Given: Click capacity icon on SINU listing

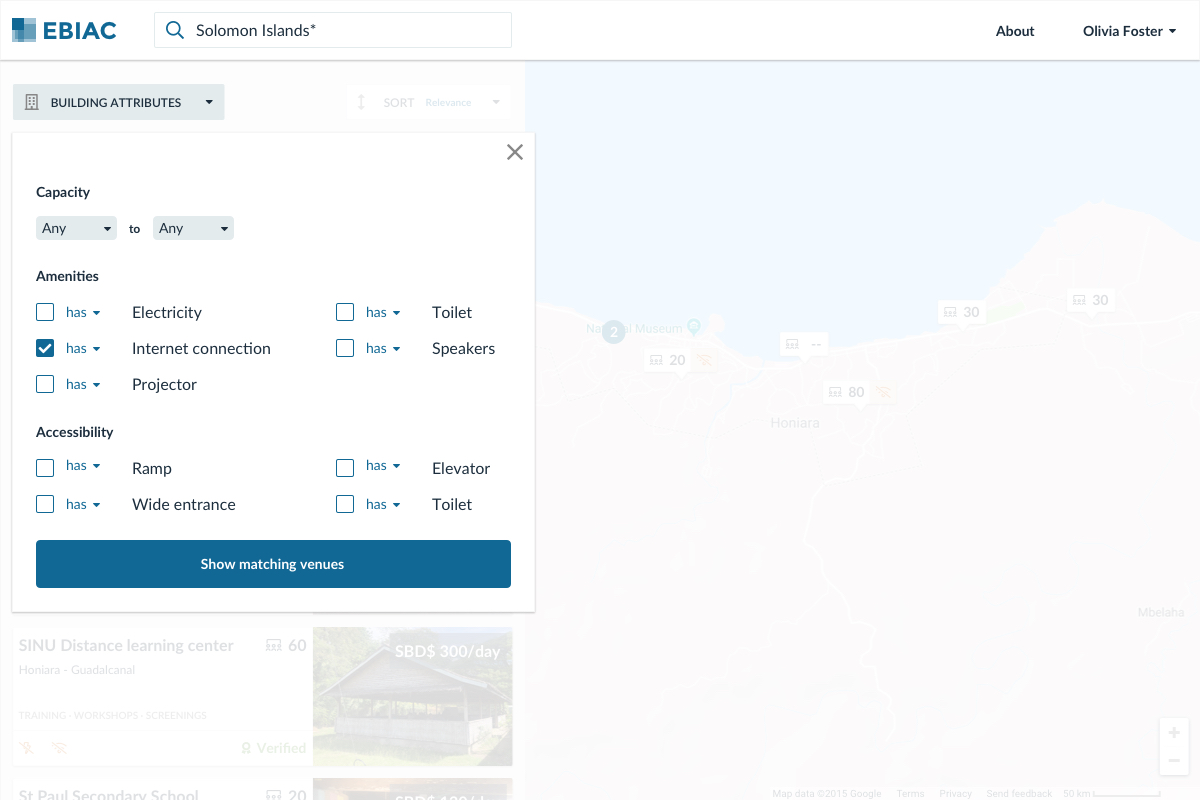Looking at the screenshot, I should [x=273, y=646].
